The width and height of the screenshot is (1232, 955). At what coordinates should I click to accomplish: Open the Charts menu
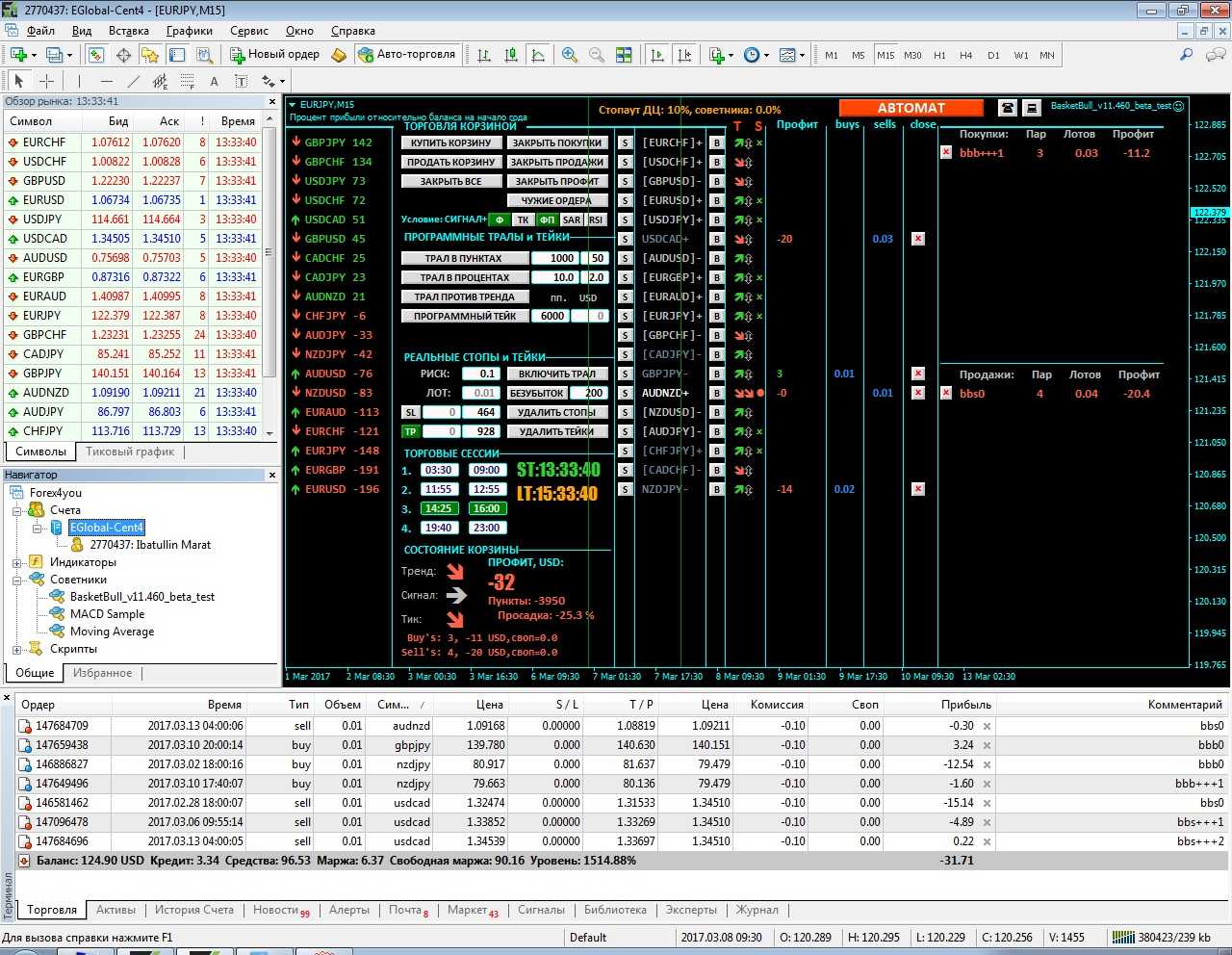pos(189,31)
